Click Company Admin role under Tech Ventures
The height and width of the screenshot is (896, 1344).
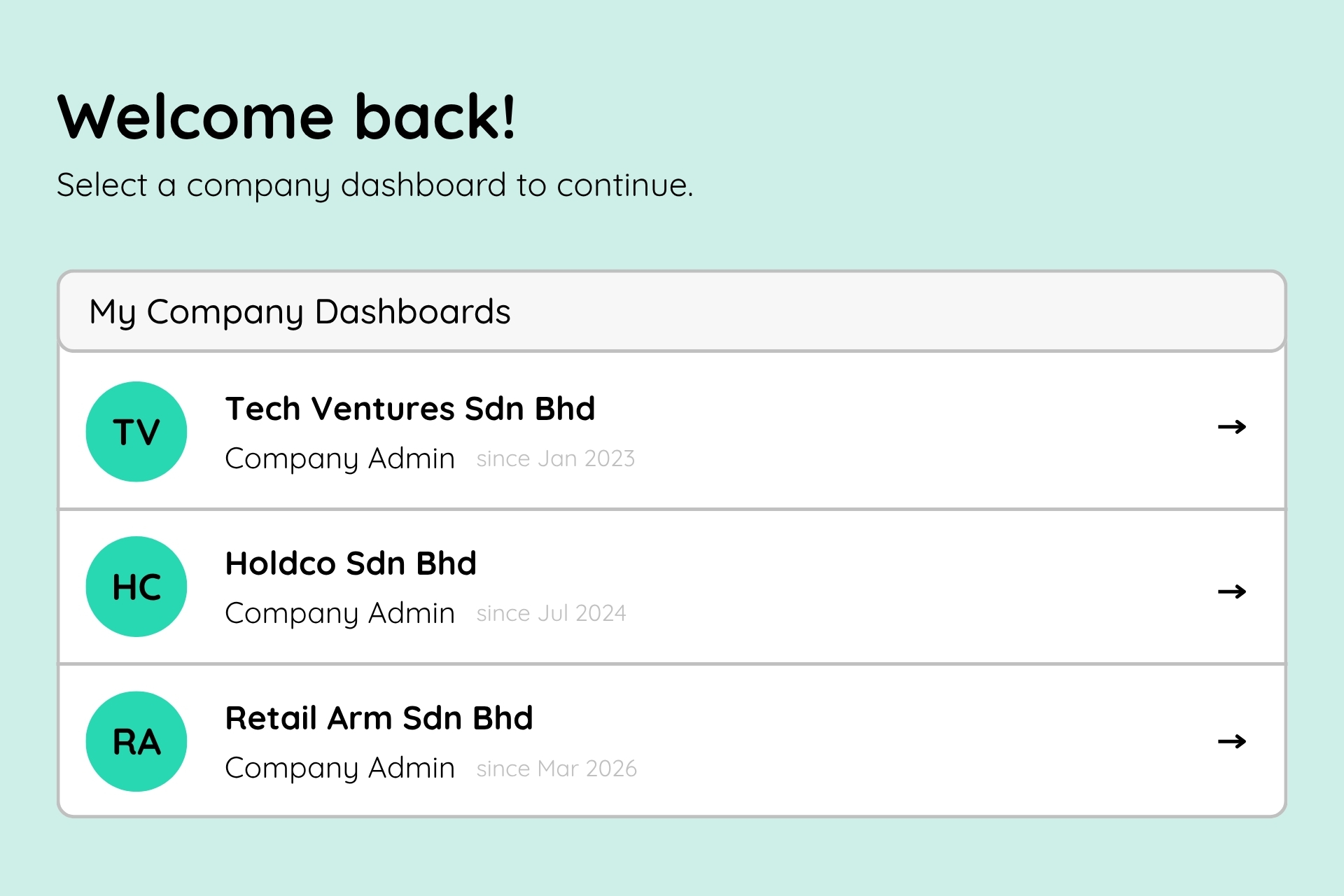point(340,458)
